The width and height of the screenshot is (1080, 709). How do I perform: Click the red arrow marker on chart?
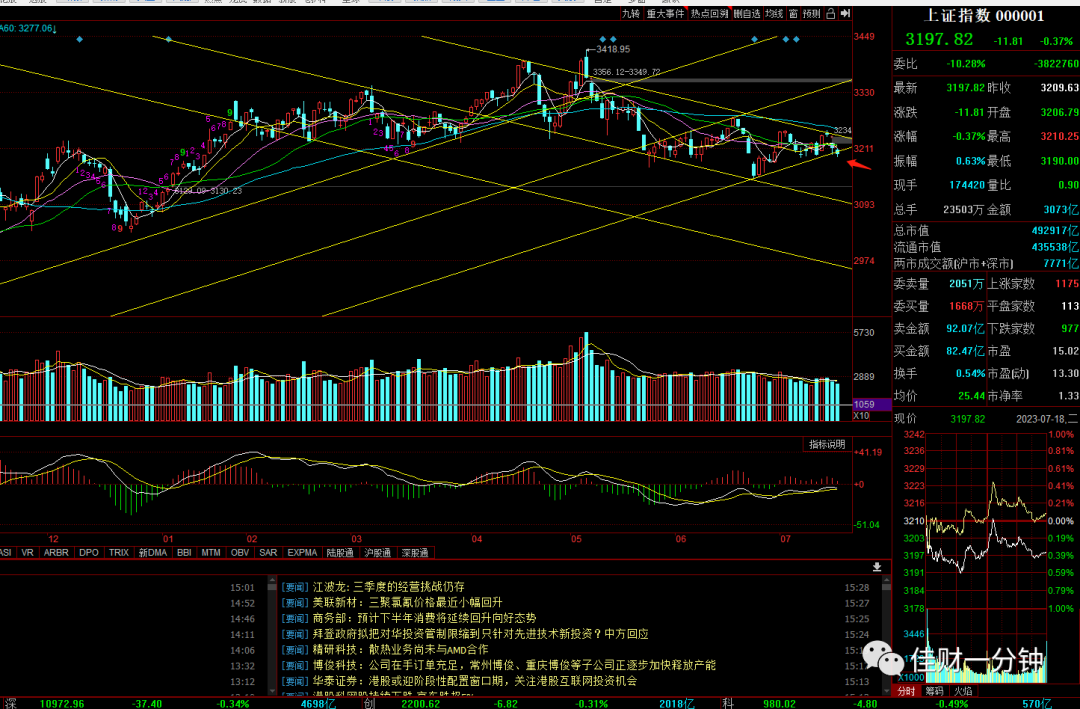(859, 164)
